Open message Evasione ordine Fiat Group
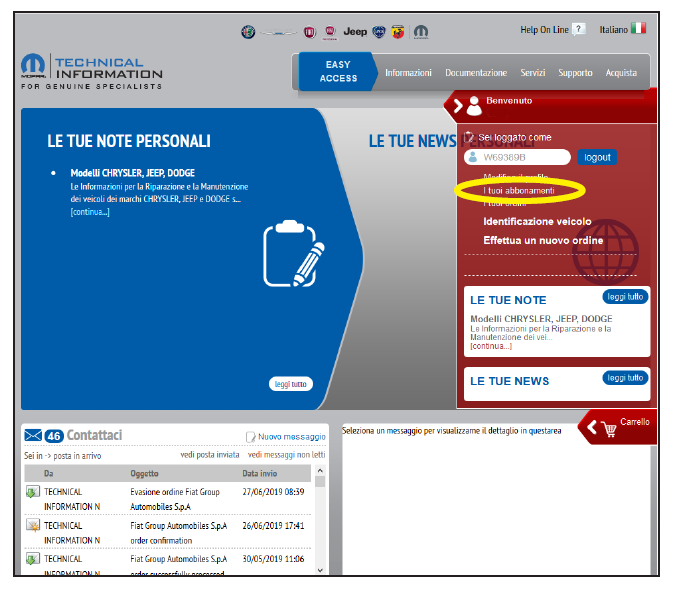 tap(175, 499)
